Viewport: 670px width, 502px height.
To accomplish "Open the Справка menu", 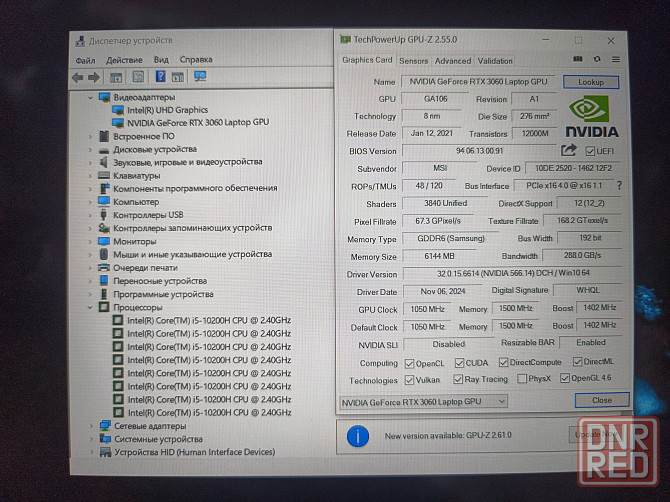I will click(x=196, y=59).
